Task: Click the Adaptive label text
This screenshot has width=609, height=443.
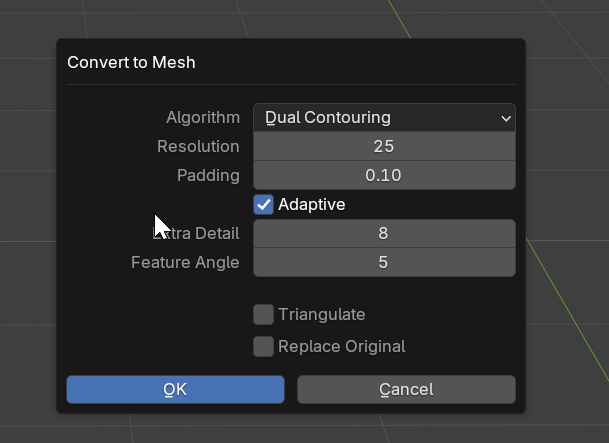Action: tap(312, 204)
